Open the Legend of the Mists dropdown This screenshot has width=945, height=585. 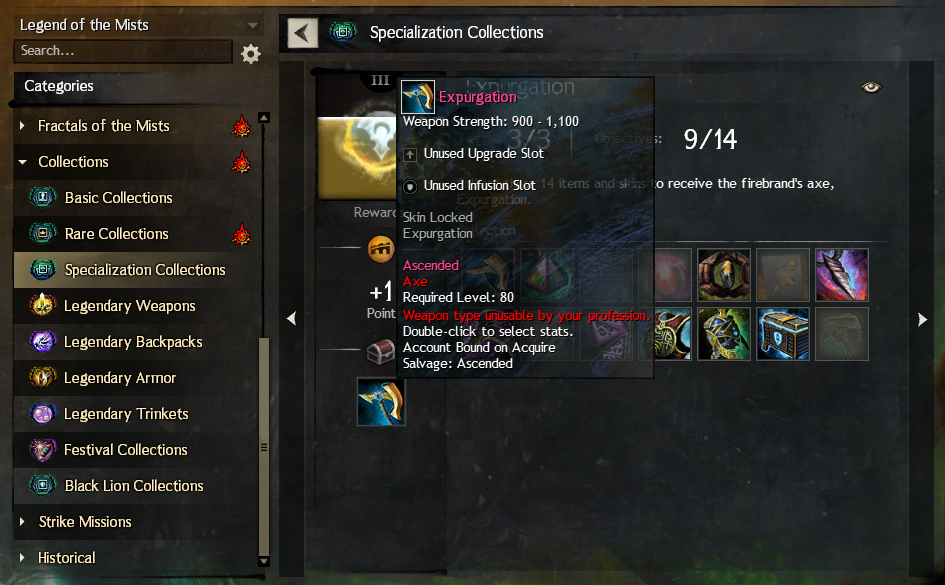pyautogui.click(x=139, y=25)
